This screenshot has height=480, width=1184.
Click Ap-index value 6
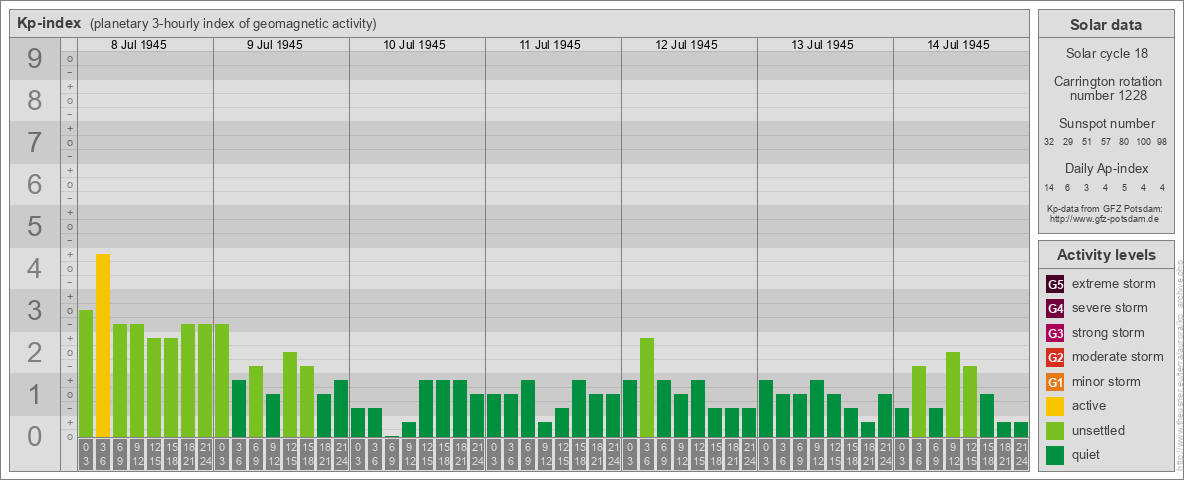point(1068,187)
